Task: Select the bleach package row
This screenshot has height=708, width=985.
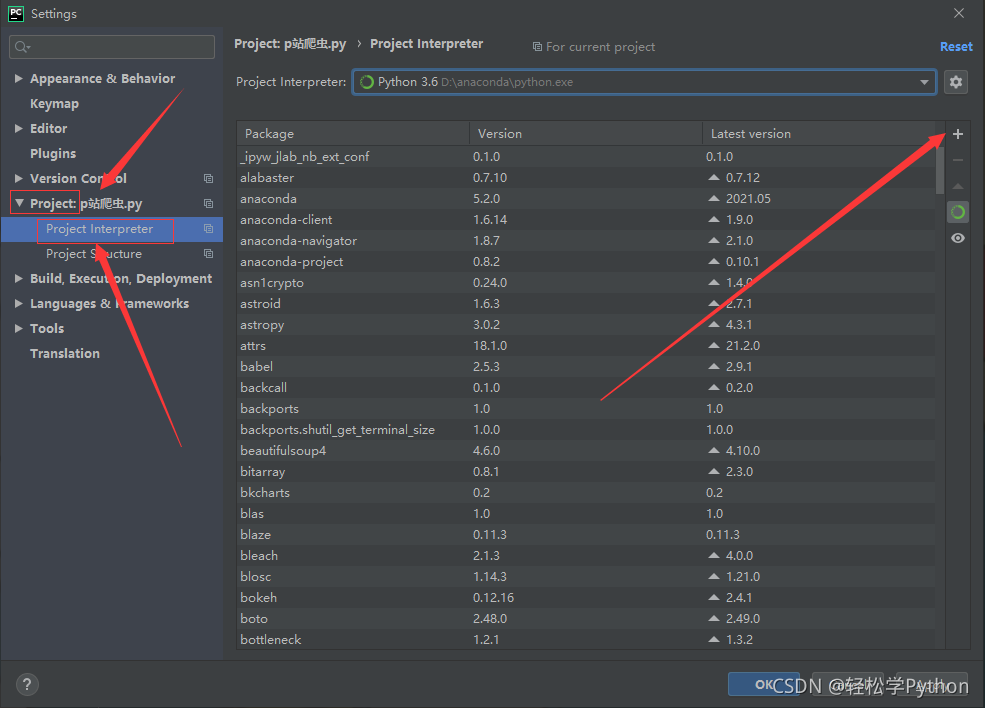Action: 585,555
